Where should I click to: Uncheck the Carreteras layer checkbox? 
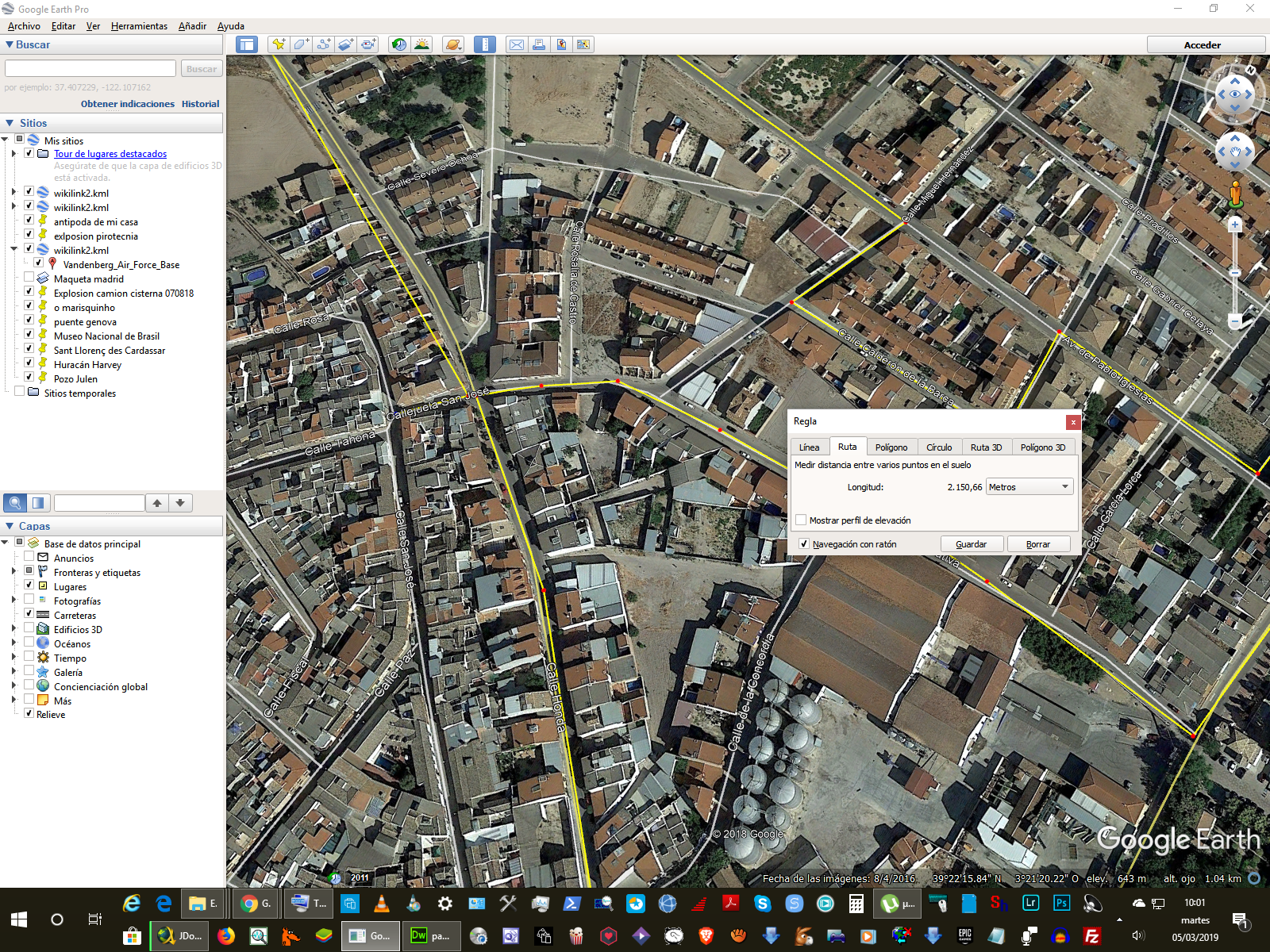click(29, 615)
